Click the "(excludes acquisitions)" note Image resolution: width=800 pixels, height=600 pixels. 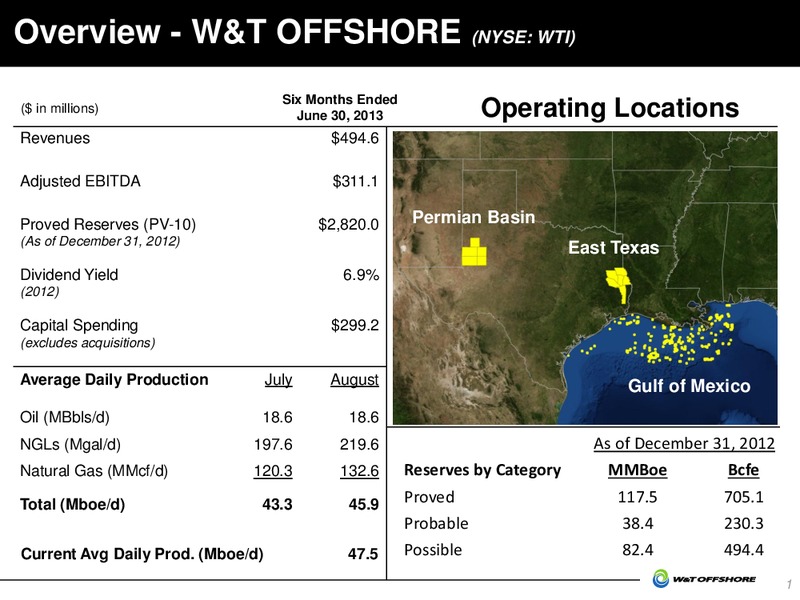tap(88, 343)
